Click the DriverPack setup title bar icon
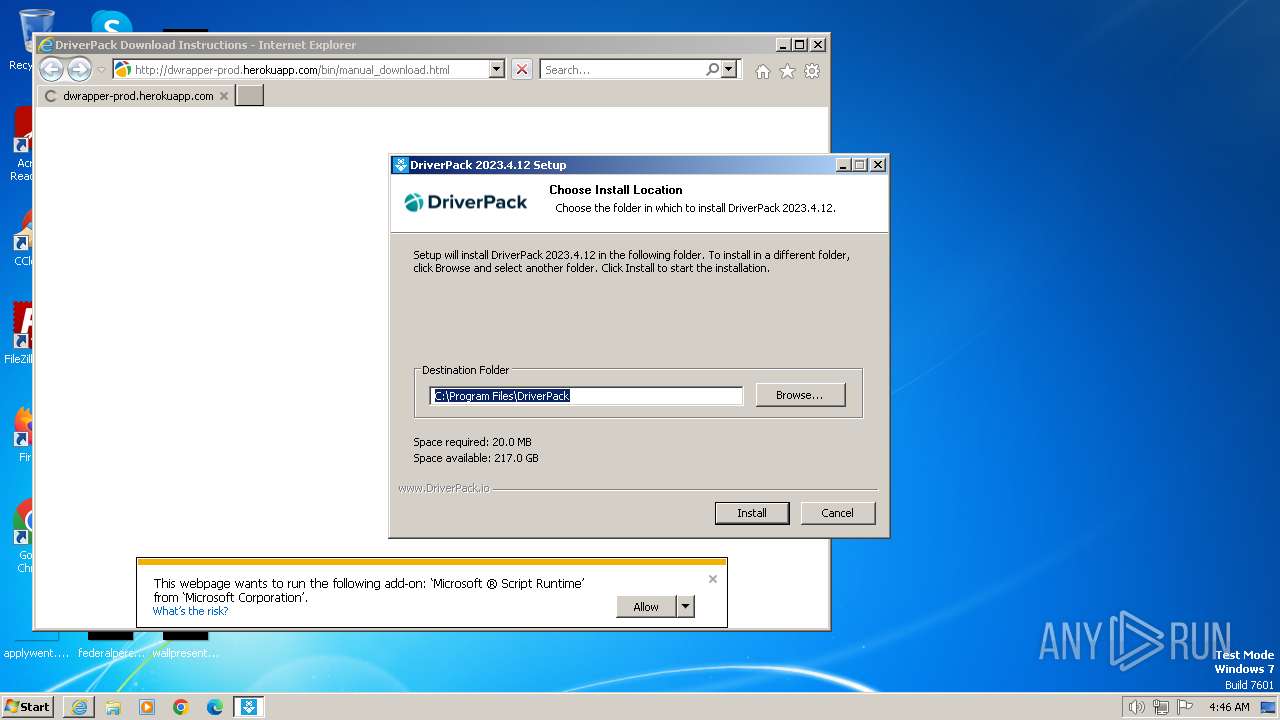Screen dimensions: 1280x720 tap(400, 165)
